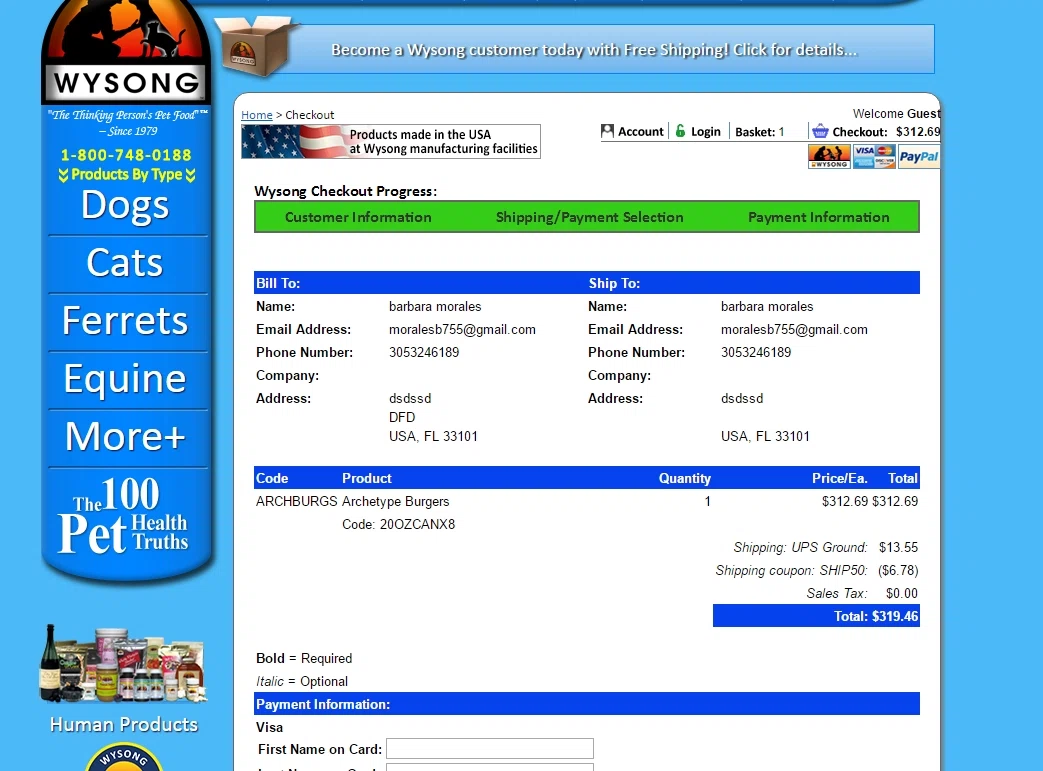Click the 1-800-748-0188 phone number
This screenshot has width=1043, height=771.
tap(126, 155)
